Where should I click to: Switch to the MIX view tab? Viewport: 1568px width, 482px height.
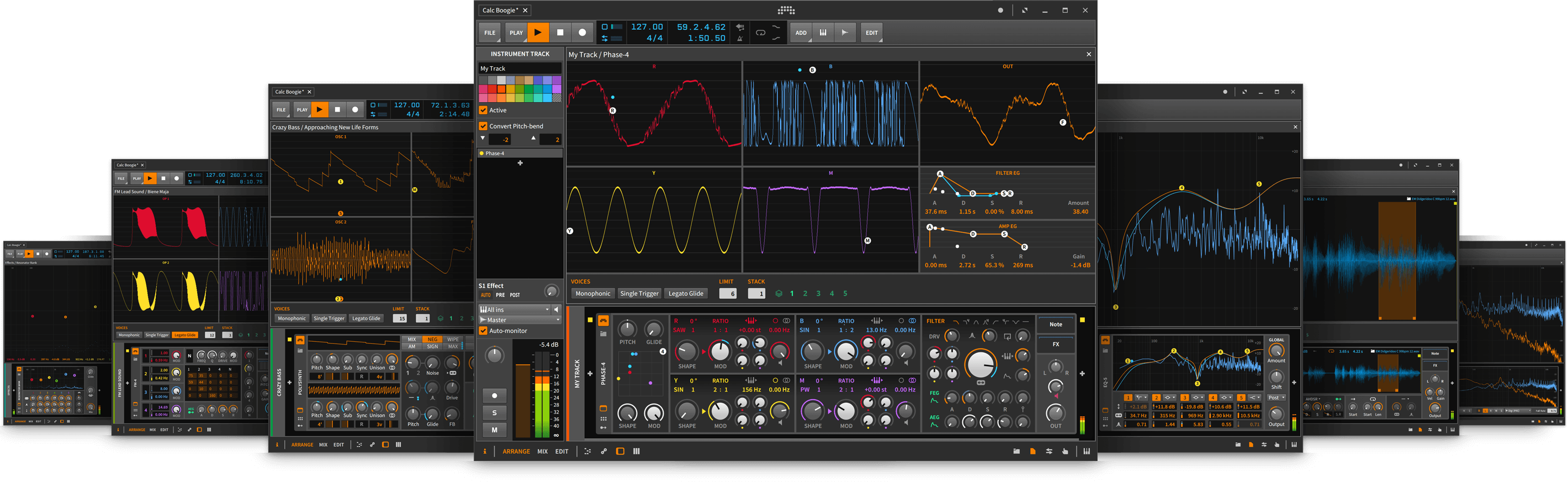click(542, 452)
